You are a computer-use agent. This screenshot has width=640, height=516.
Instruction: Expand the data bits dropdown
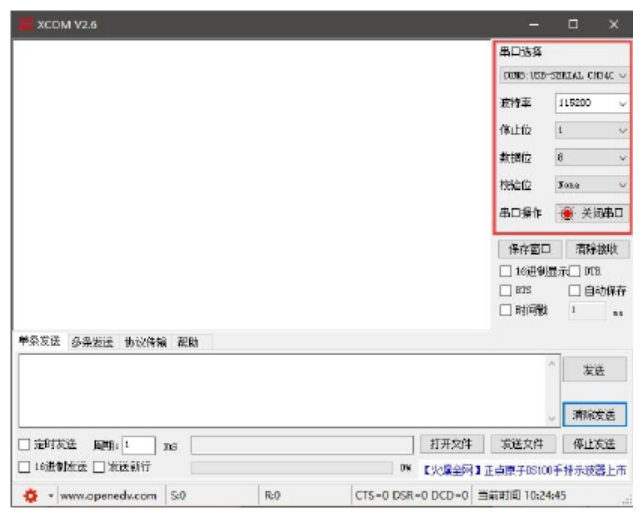tap(592, 158)
